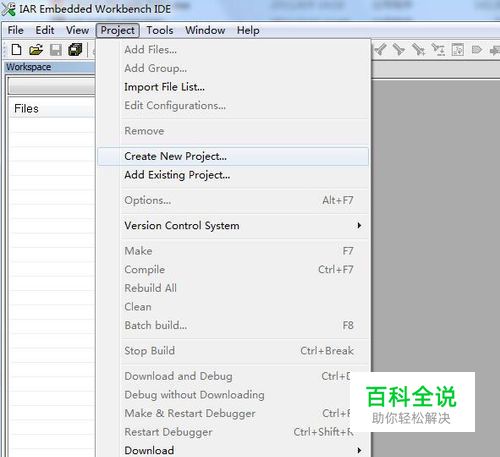Click Compile in the Project menu
Screen dimensions: 500x457
[x=233, y=270]
